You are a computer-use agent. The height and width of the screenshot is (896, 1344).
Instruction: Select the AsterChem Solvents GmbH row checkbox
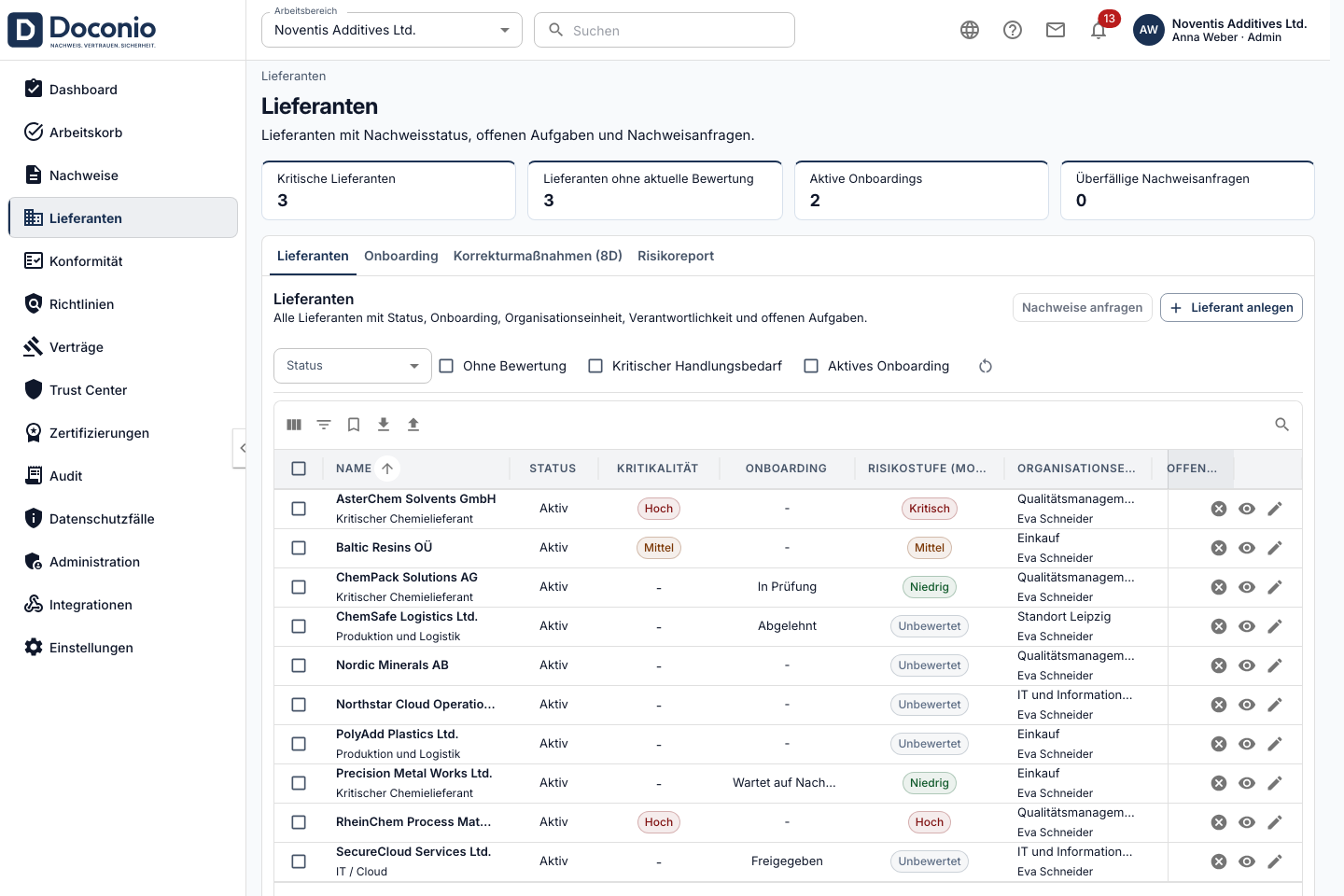(x=299, y=509)
